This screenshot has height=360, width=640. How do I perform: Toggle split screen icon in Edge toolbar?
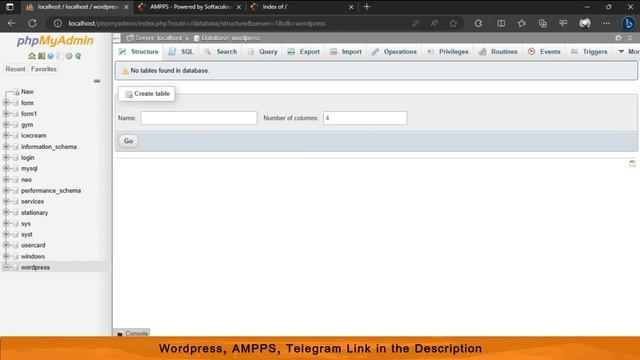point(501,23)
